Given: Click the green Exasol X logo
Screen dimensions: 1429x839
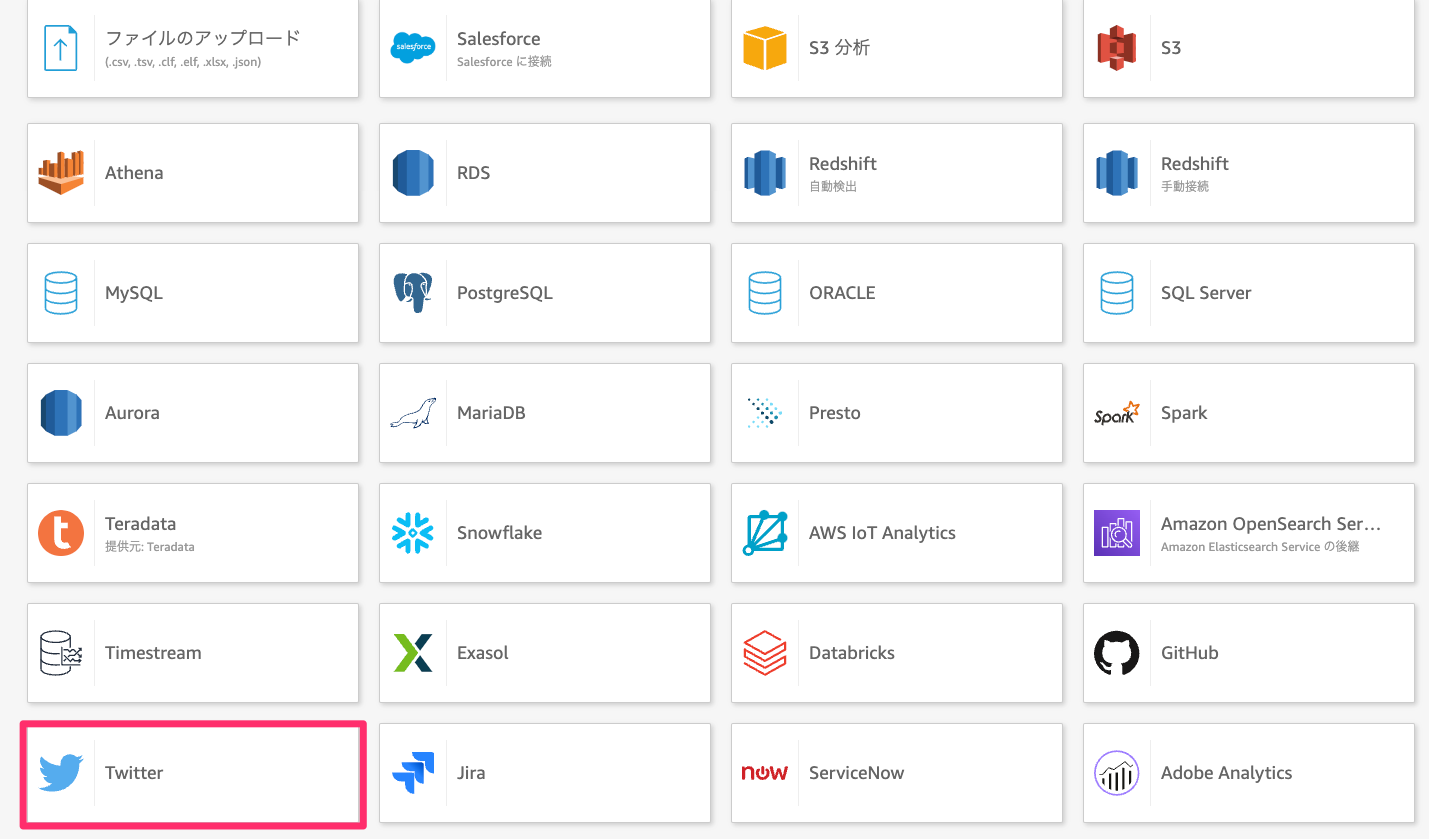Looking at the screenshot, I should pos(413,653).
